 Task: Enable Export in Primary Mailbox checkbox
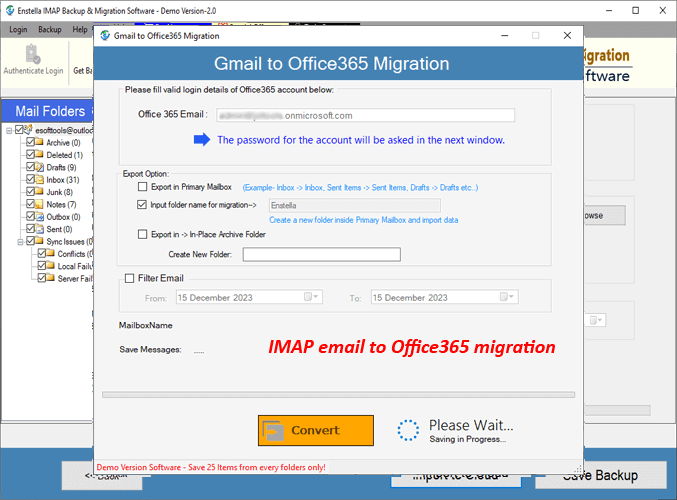pos(142,187)
